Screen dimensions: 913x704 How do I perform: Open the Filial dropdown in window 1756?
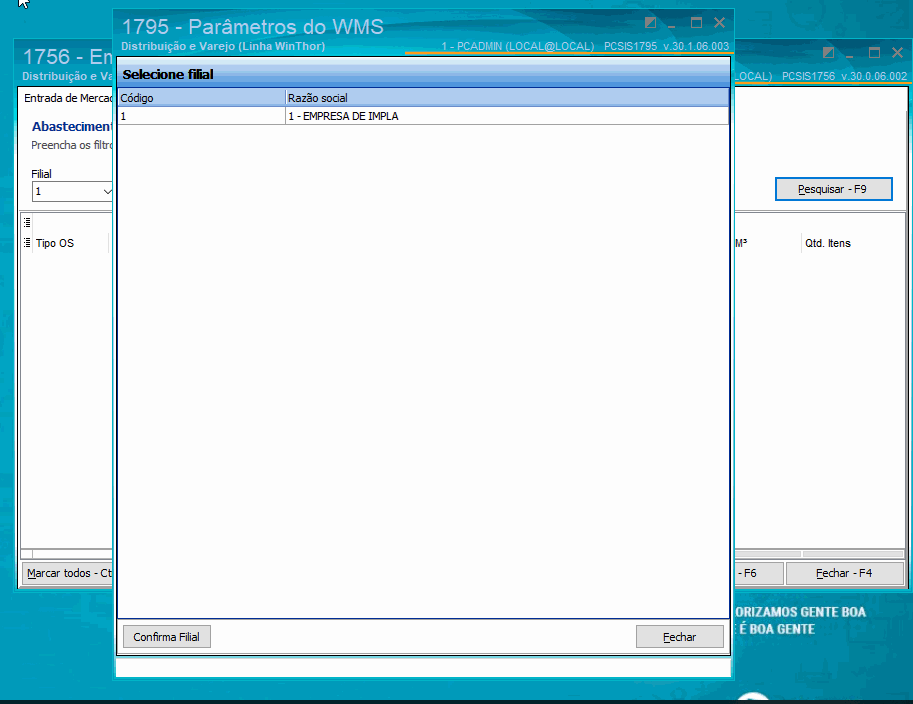point(107,192)
